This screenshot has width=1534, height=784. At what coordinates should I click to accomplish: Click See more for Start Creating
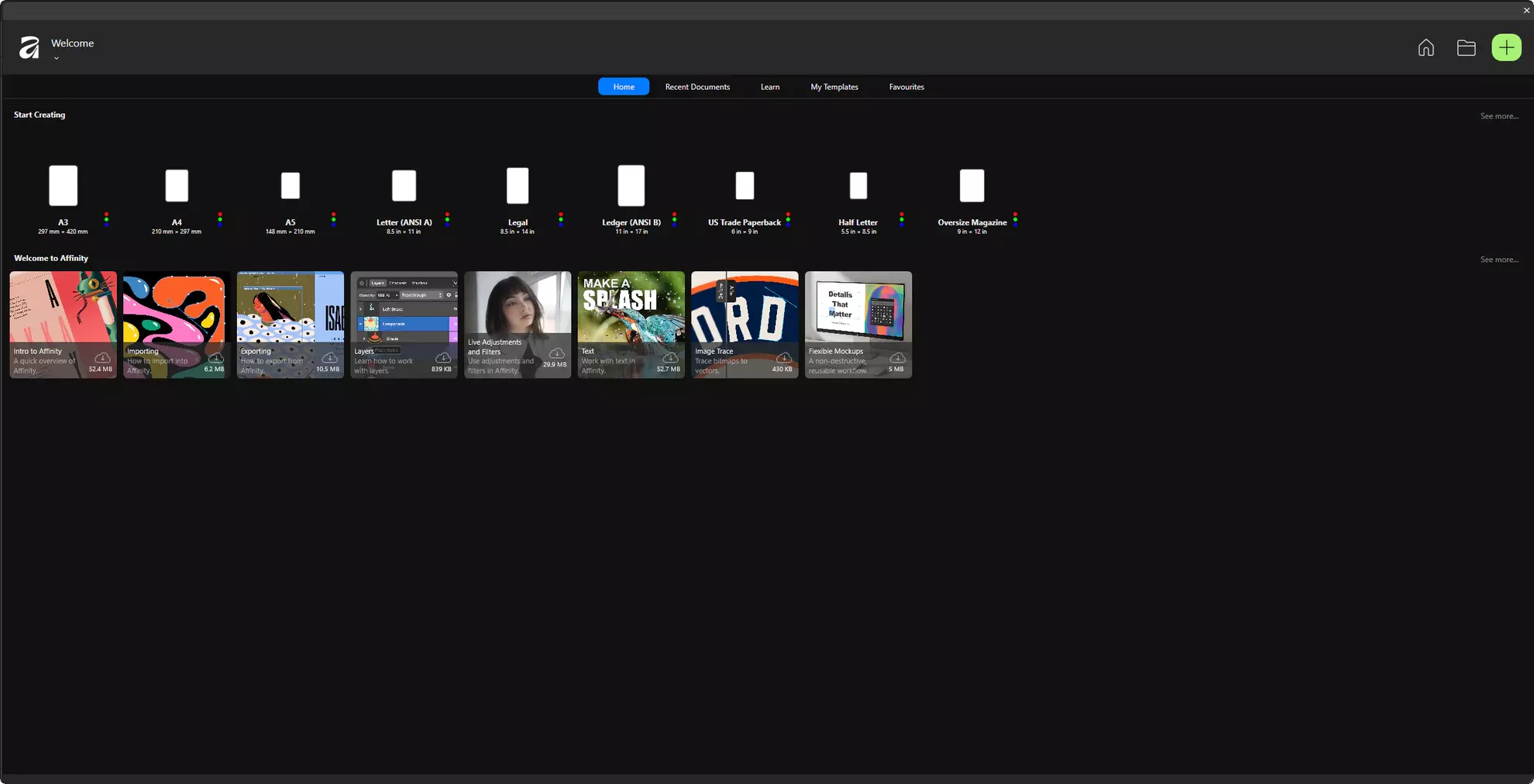click(1499, 116)
